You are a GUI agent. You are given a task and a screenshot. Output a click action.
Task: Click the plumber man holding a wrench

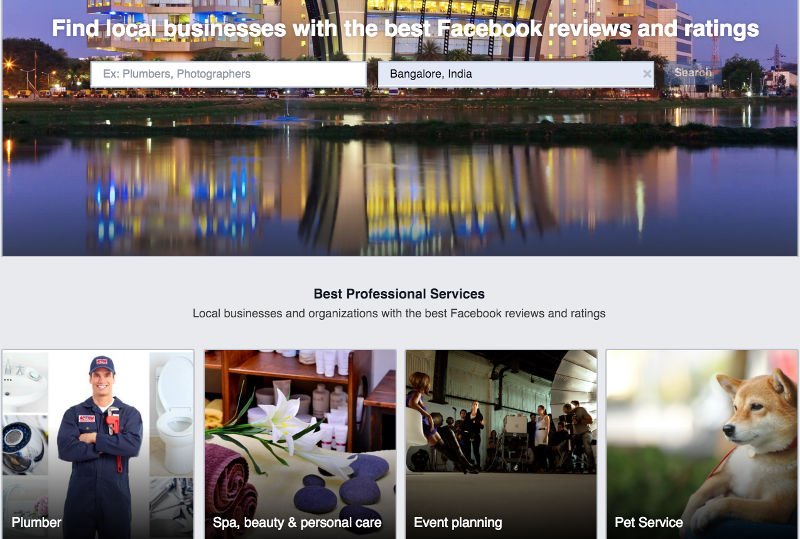click(99, 444)
